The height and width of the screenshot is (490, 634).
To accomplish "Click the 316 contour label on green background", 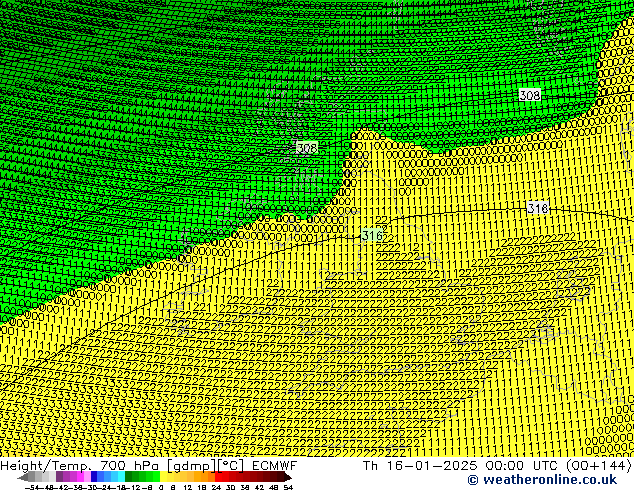I will coord(372,235).
